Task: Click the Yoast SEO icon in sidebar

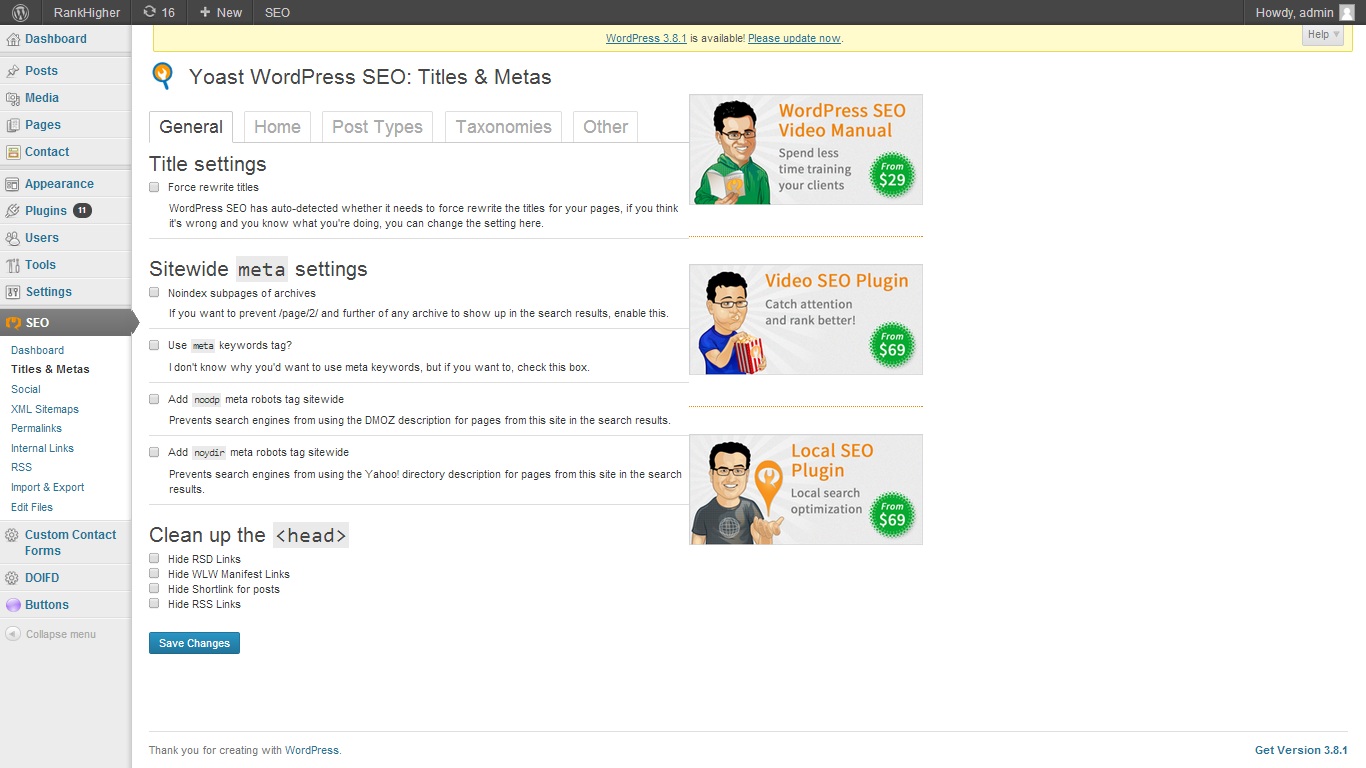Action: click(13, 323)
